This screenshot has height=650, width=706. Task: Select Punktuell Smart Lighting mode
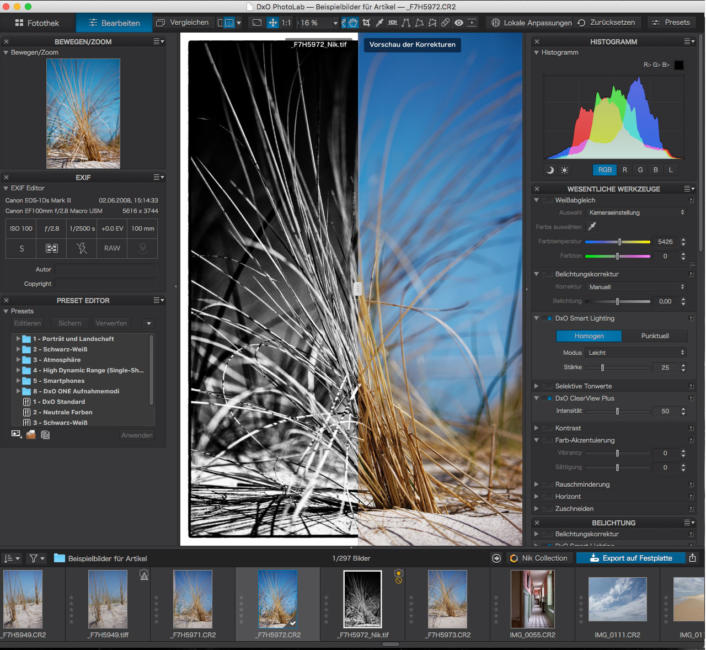pyautogui.click(x=655, y=336)
